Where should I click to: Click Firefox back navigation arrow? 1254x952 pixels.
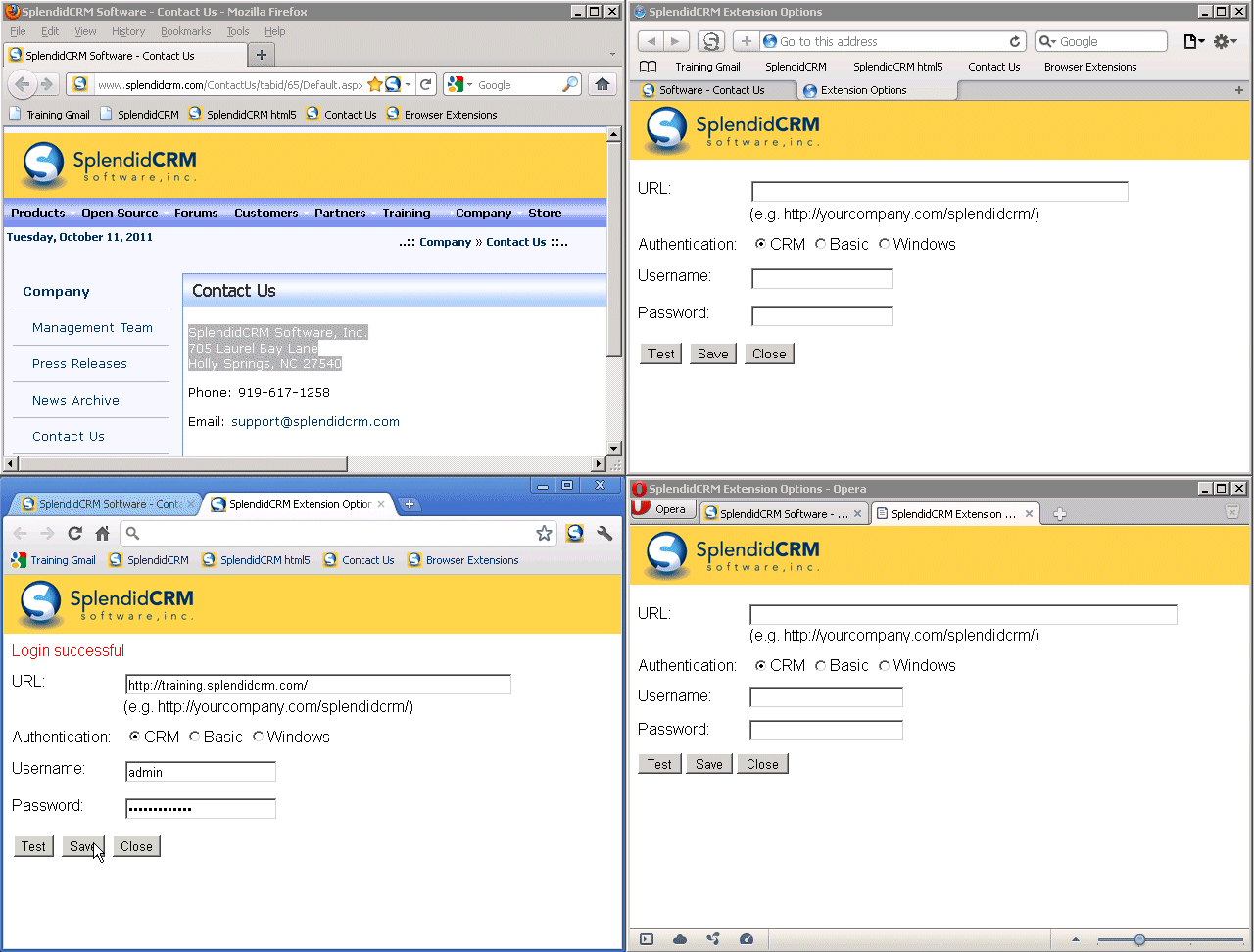[23, 84]
